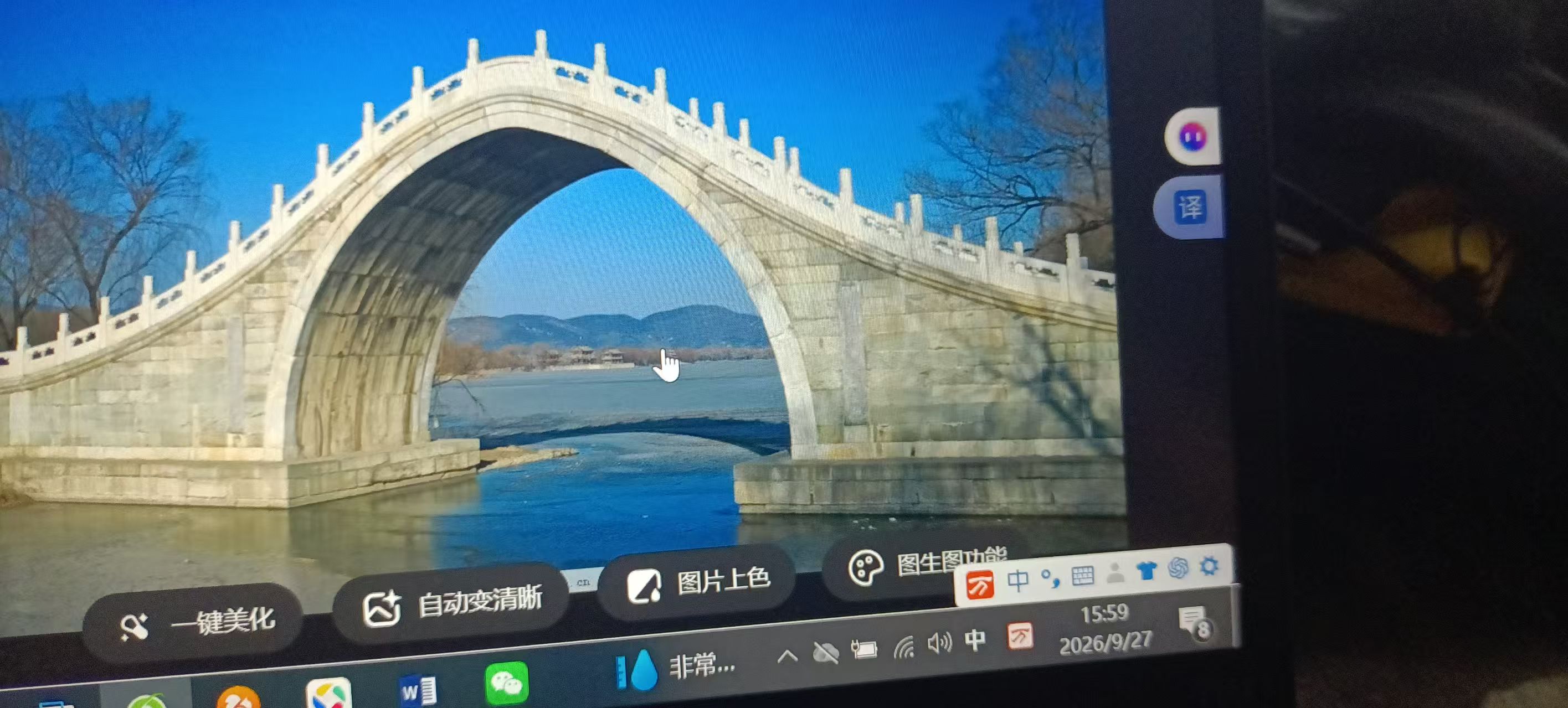The image size is (1568, 708).
Task: Open the IME toolbar settings gear
Action: click(1209, 566)
